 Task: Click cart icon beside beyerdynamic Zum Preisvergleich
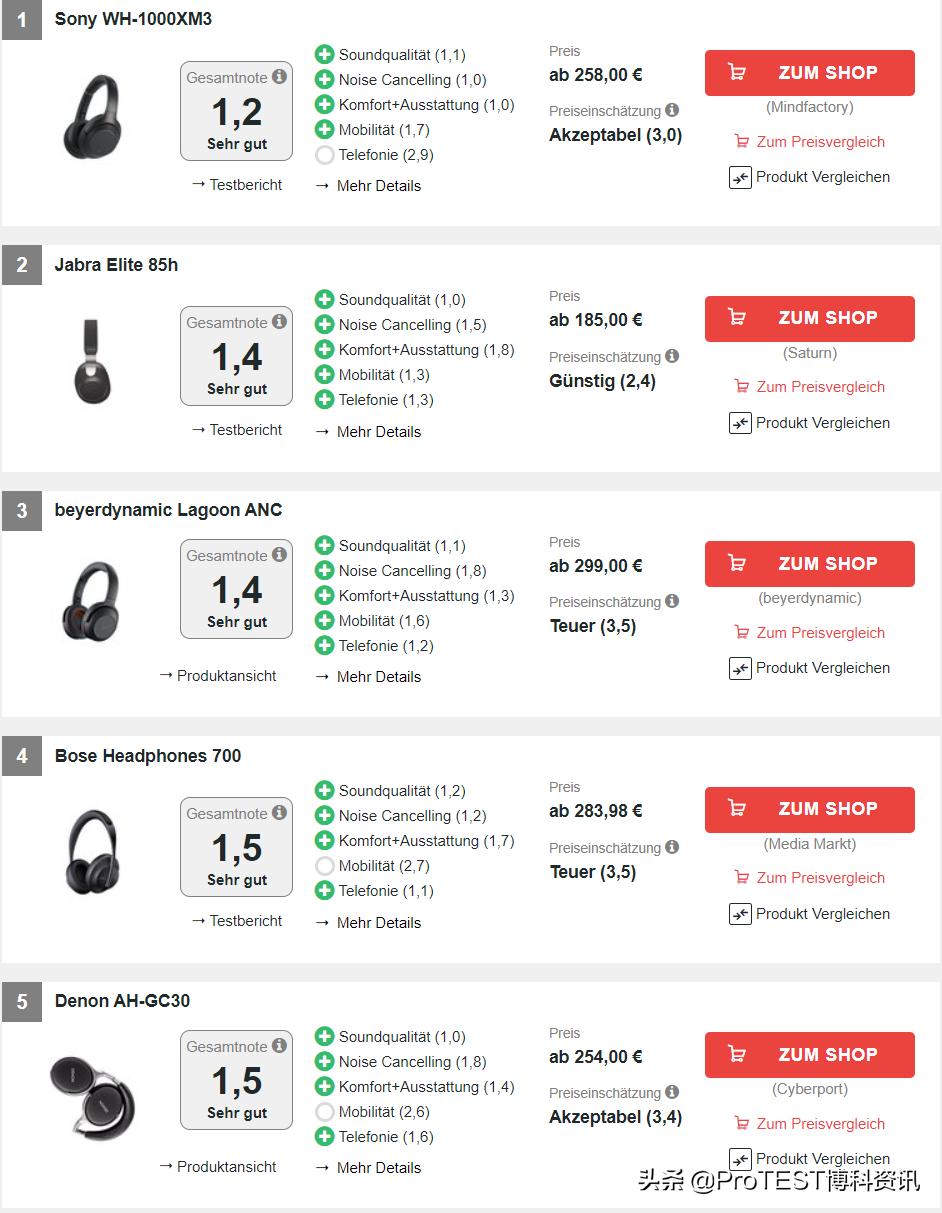[742, 632]
